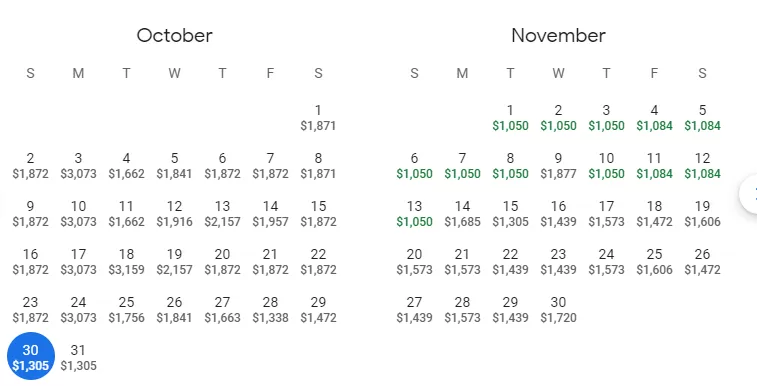Pick October 4 priced $1,662
This screenshot has height=386, width=757.
(126, 165)
